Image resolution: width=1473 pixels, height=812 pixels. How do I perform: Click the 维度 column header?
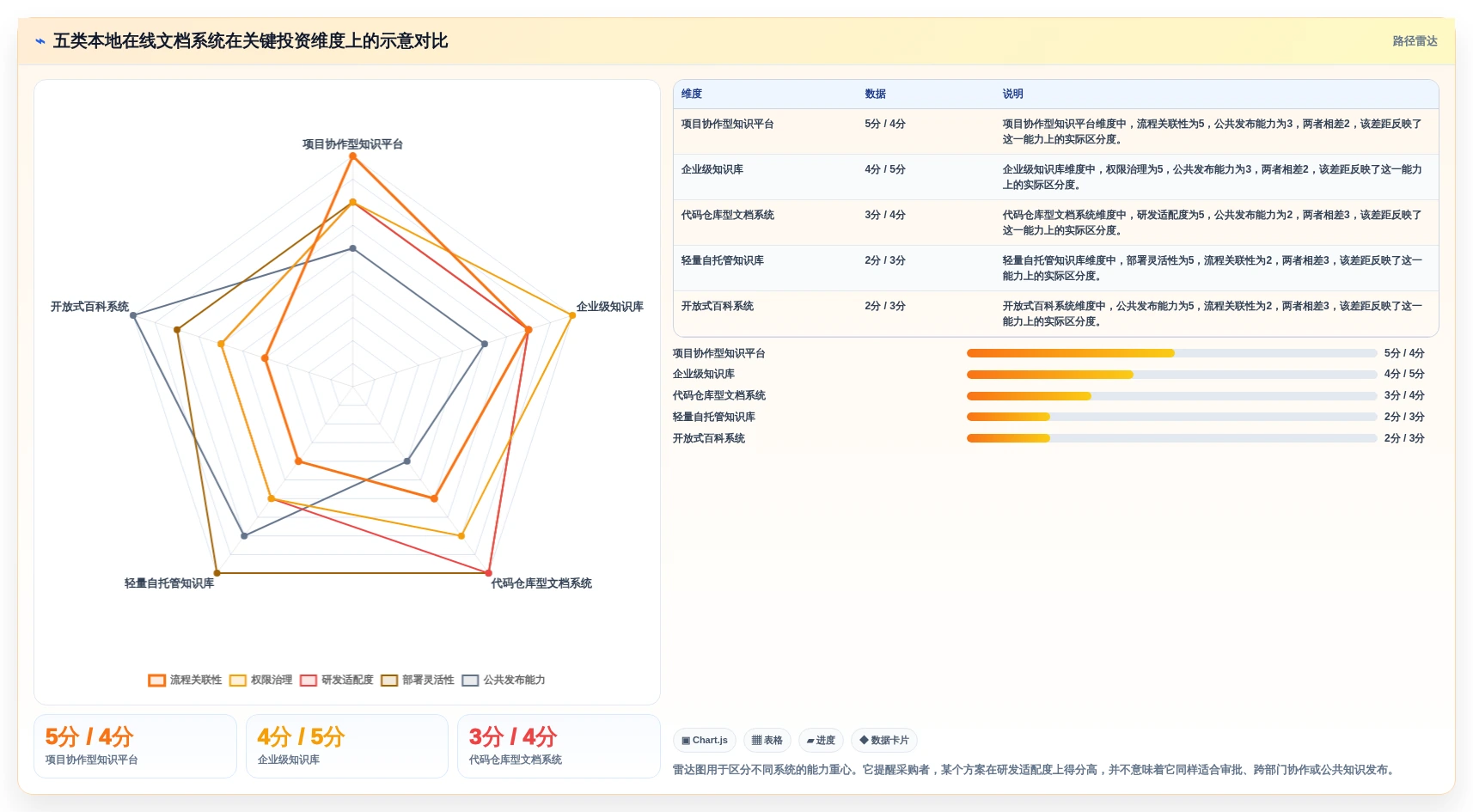692,95
